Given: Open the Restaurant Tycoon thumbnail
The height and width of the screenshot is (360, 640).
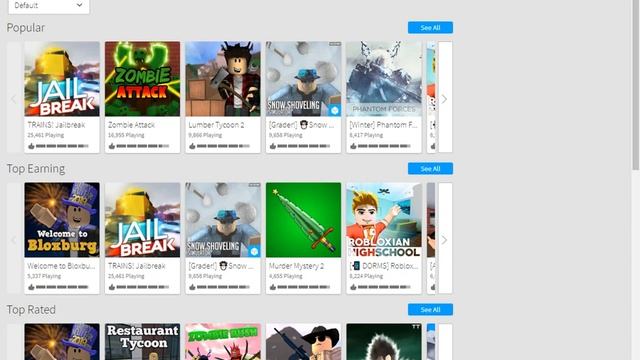Looking at the screenshot, I should tap(142, 342).
